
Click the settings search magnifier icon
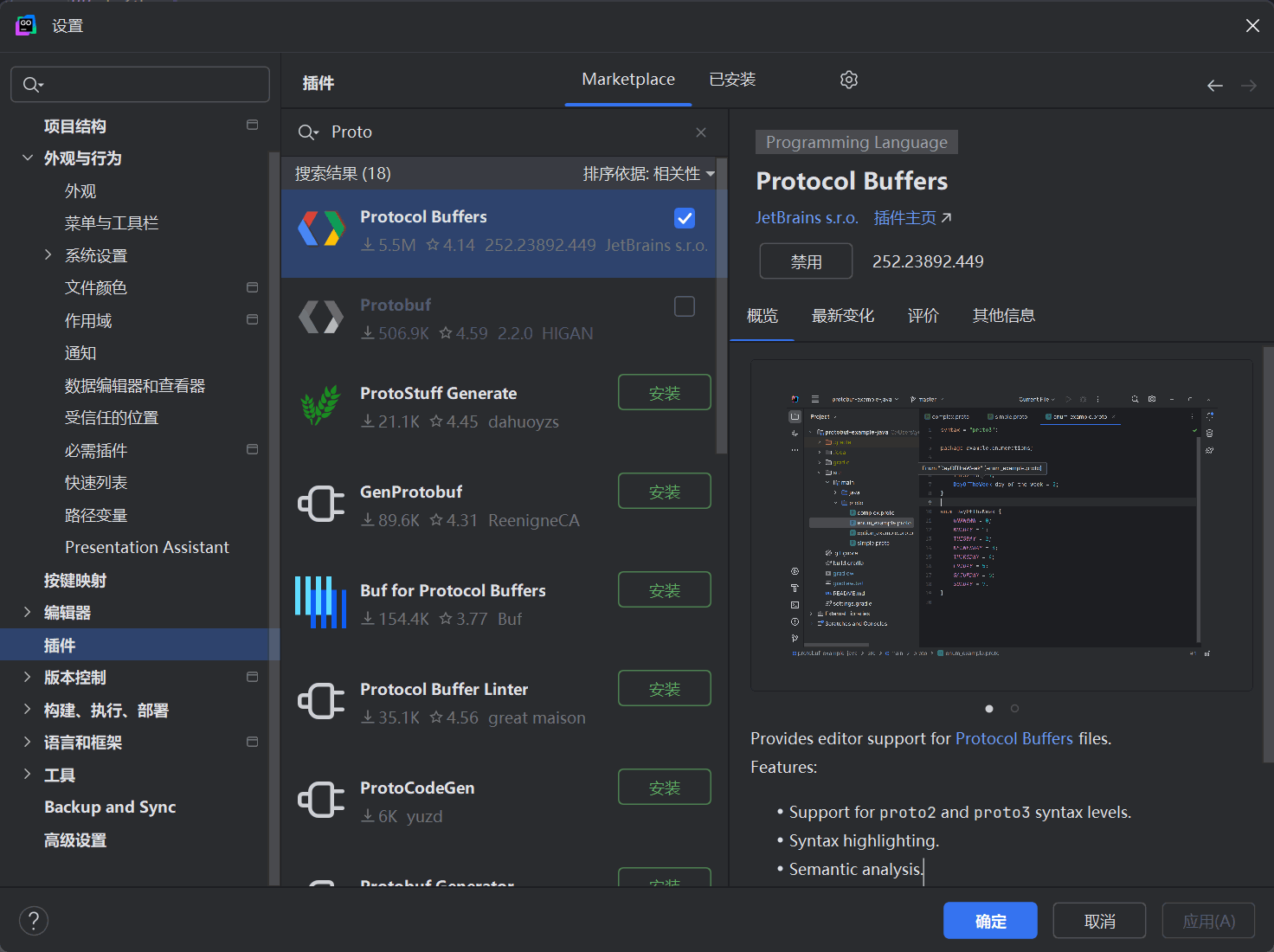click(x=33, y=85)
